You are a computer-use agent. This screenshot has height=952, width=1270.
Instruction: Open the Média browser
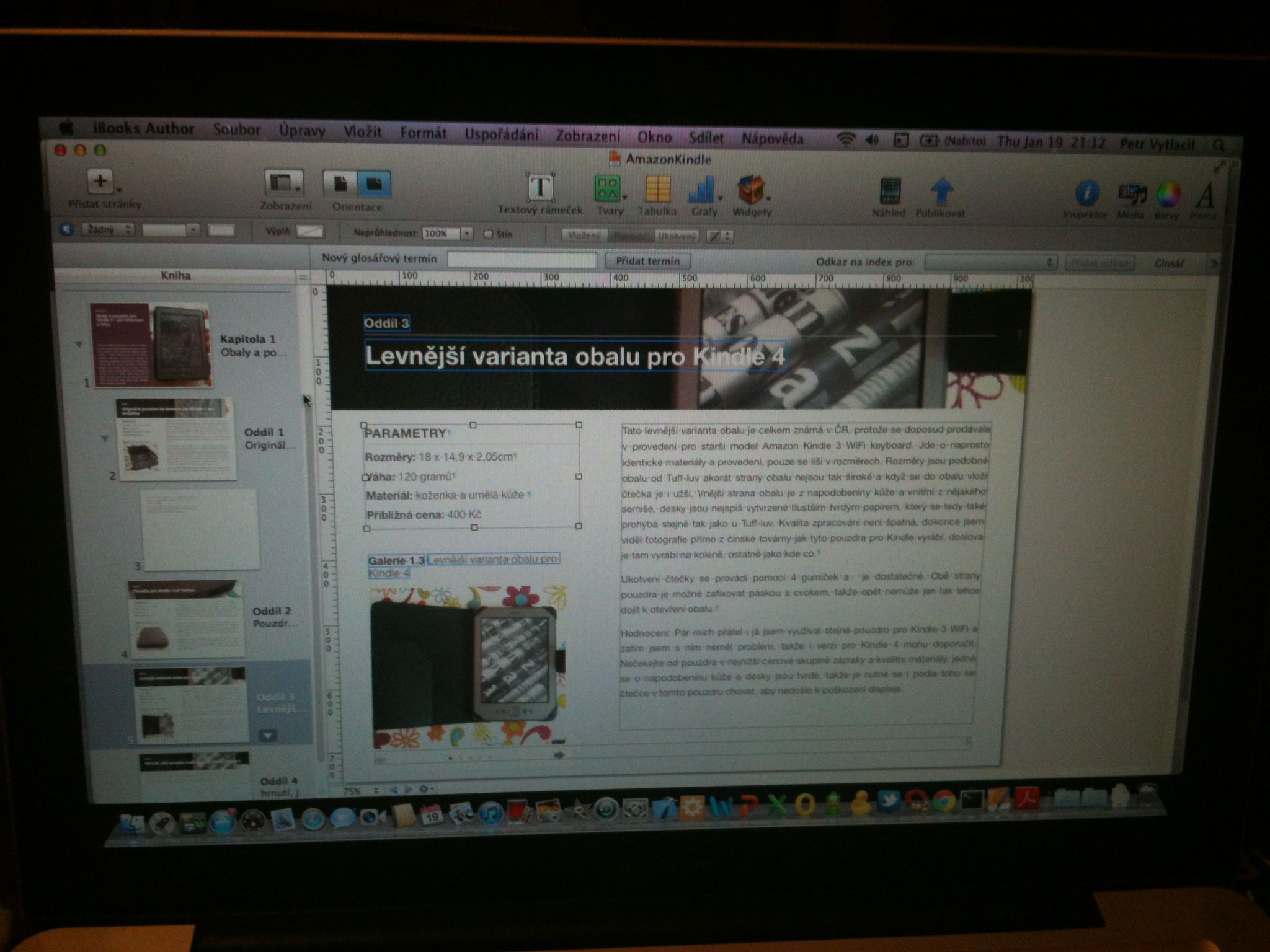click(x=1132, y=195)
